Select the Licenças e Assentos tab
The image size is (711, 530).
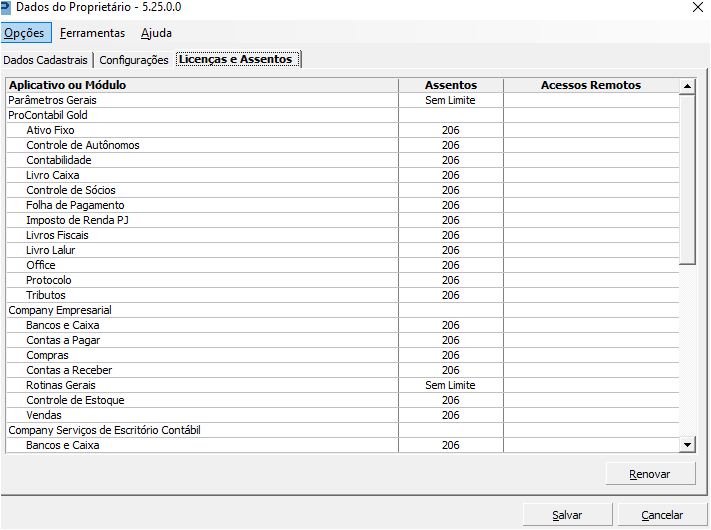click(x=238, y=59)
